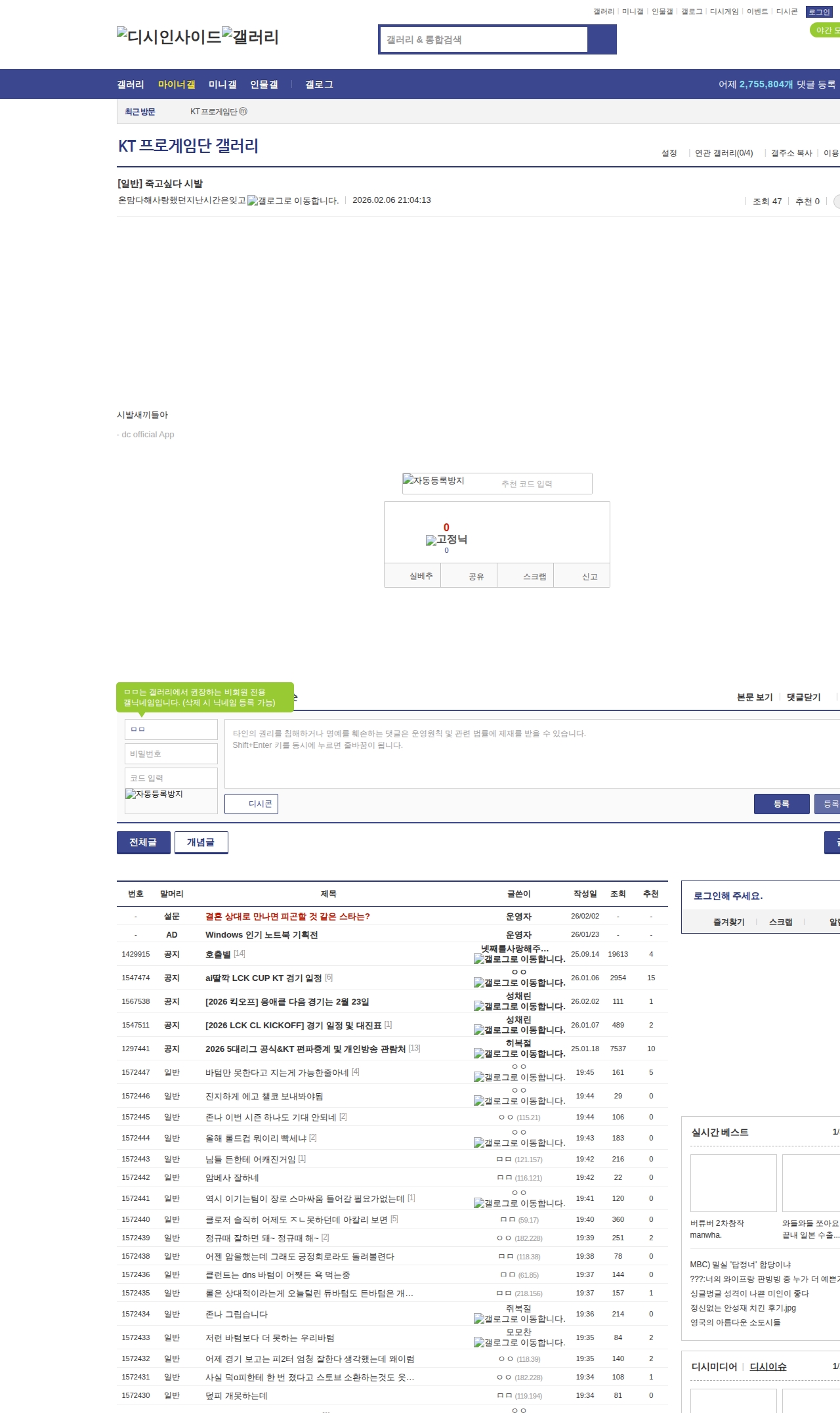Click the gallery logo beside DCInside logo

(250, 37)
